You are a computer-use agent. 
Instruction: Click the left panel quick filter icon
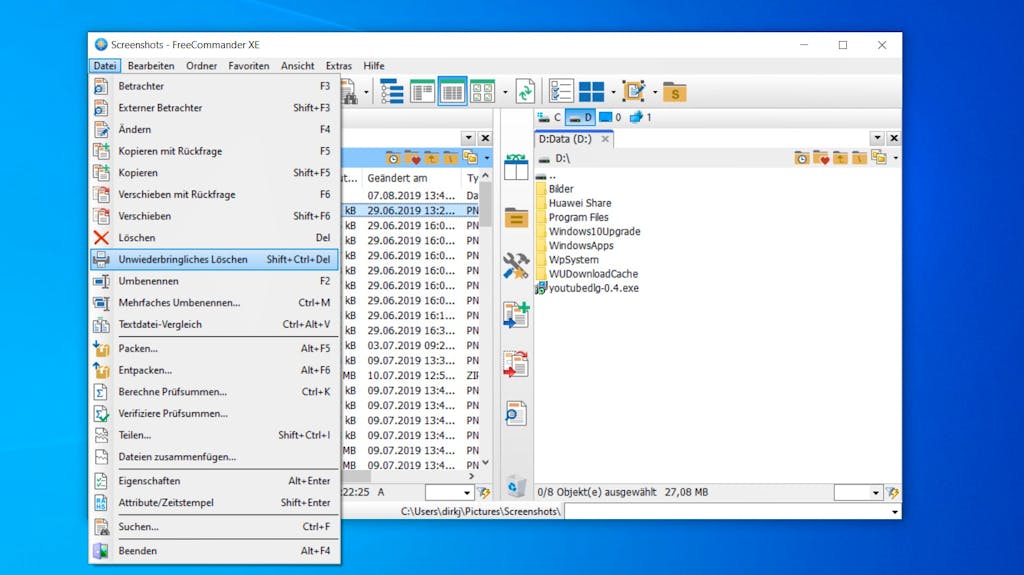[x=484, y=492]
